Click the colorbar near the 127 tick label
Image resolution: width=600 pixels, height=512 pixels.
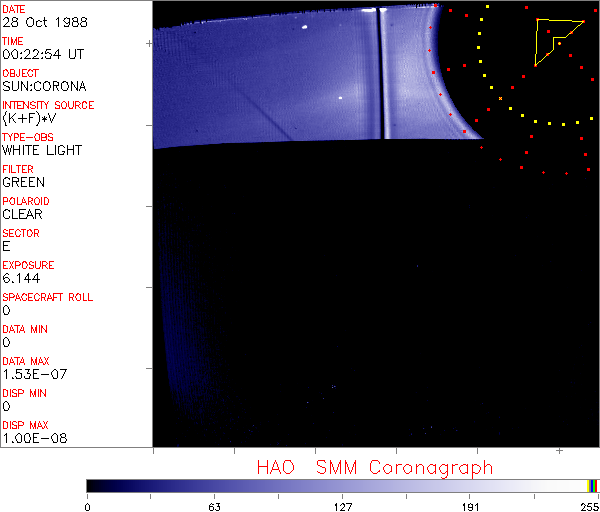342,485
